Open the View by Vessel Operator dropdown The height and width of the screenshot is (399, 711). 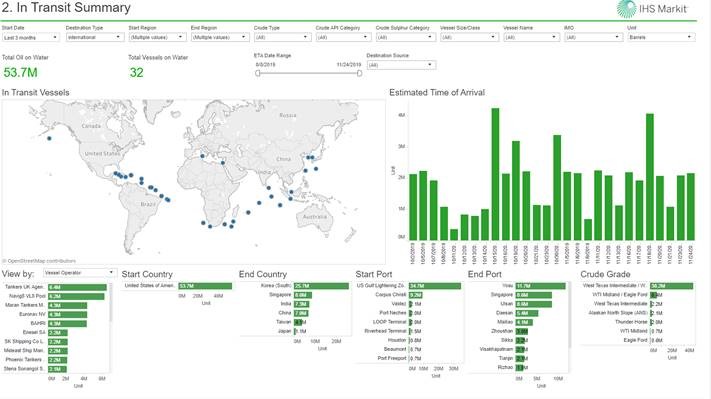click(x=79, y=273)
